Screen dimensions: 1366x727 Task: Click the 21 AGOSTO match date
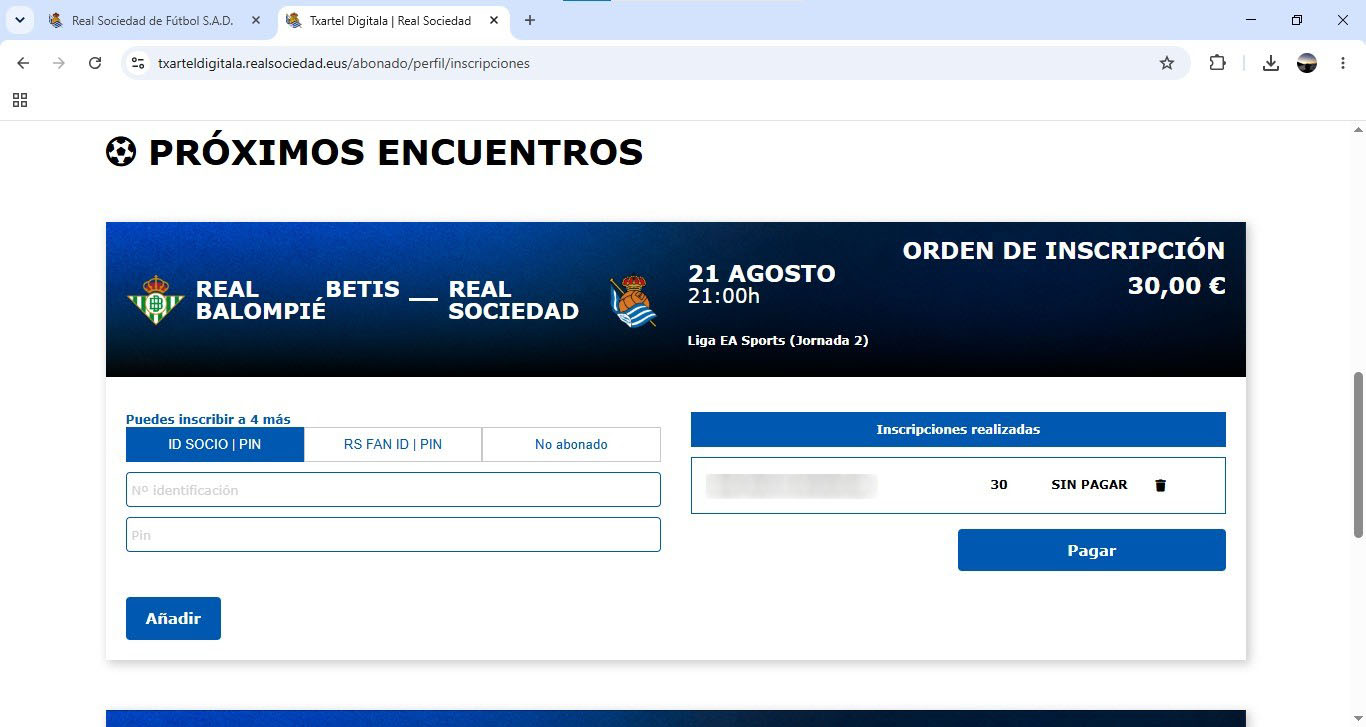coord(761,273)
